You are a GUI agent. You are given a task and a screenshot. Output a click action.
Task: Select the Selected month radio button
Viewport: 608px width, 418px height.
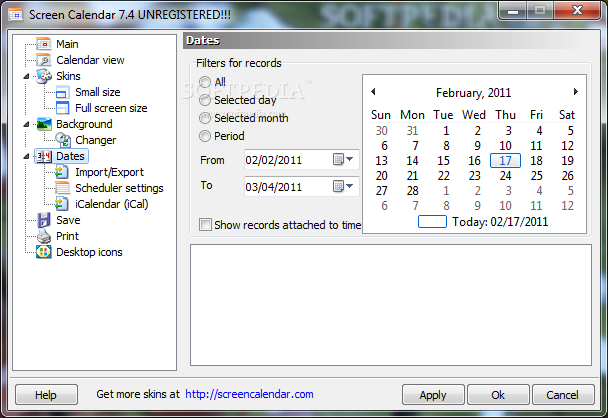(x=205, y=118)
